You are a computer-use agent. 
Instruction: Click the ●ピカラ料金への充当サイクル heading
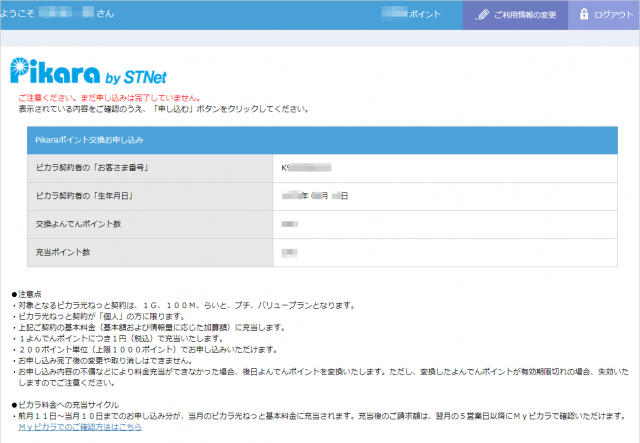click(65, 405)
